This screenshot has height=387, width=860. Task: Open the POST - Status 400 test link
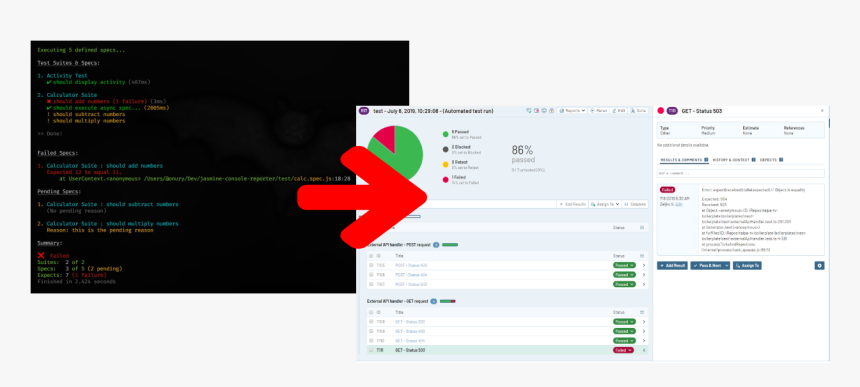click(411, 265)
